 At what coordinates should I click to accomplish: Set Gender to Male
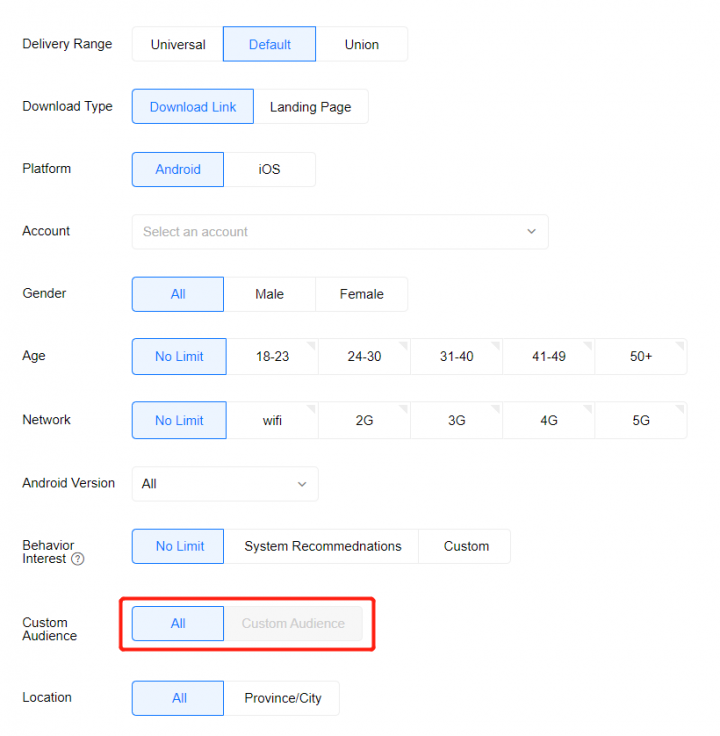pos(269,294)
